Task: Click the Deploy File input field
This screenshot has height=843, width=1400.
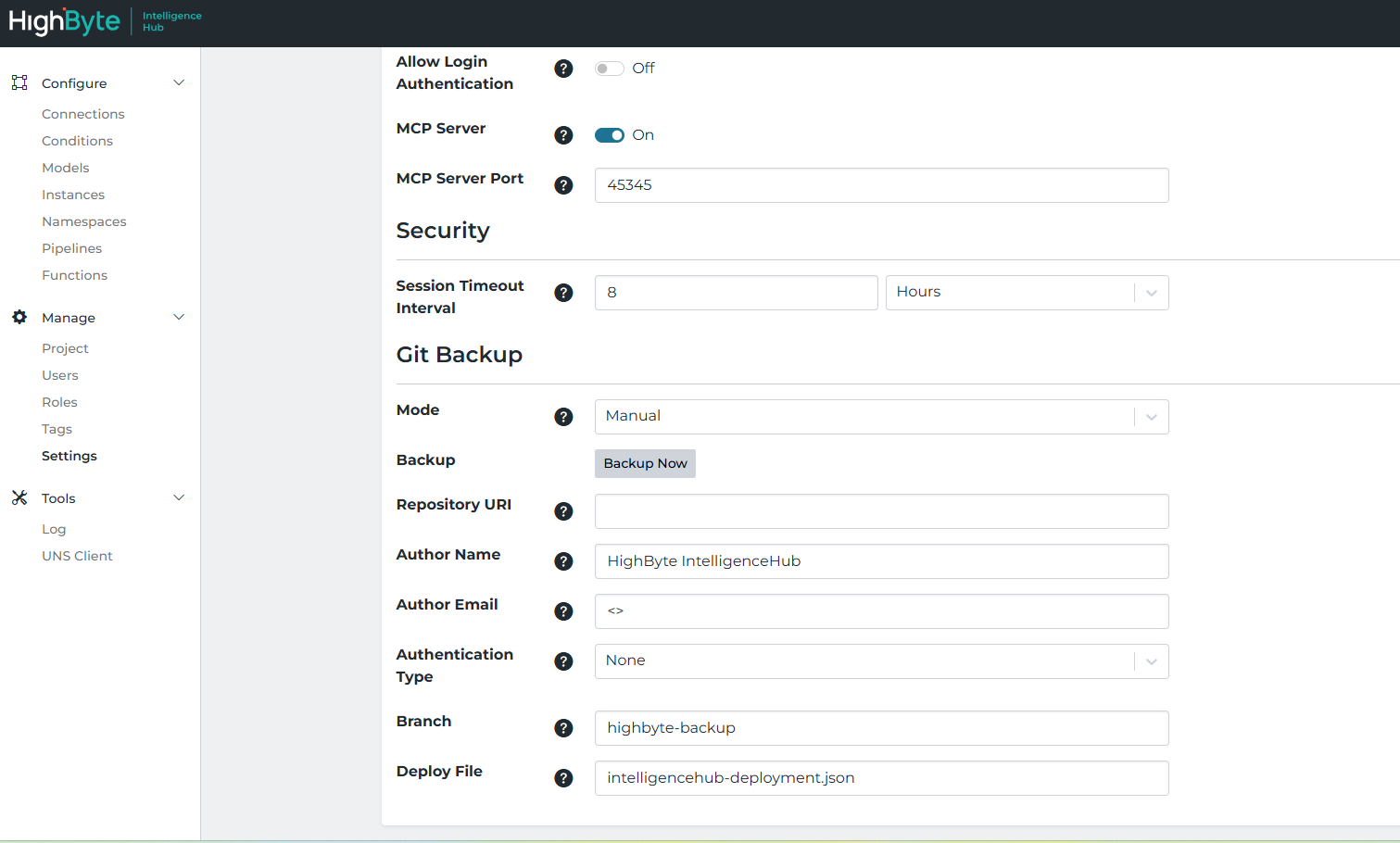Action: (x=881, y=778)
